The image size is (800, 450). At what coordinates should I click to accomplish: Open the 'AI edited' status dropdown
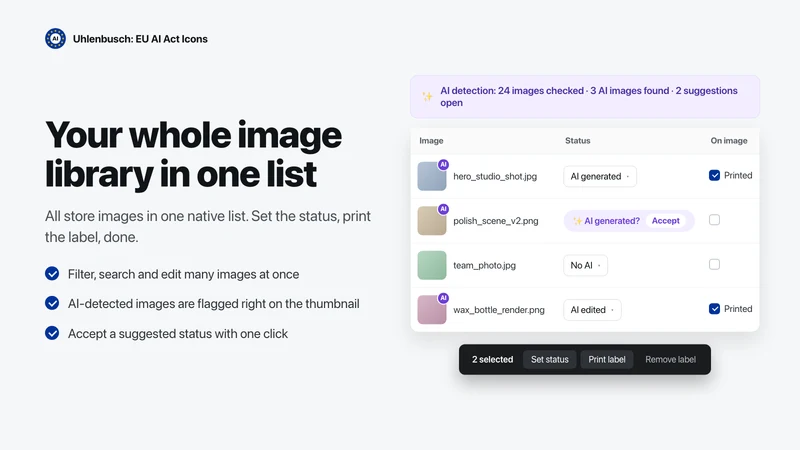point(592,310)
